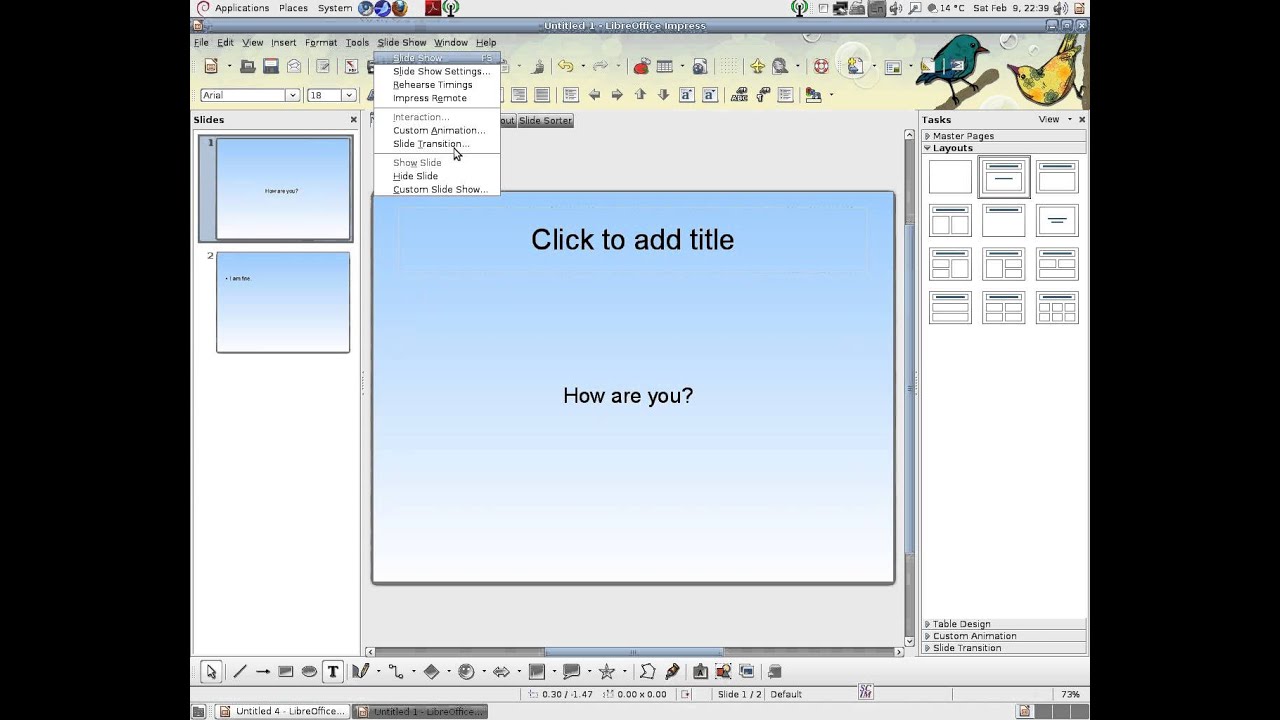The width and height of the screenshot is (1280, 720).
Task: Click the New document icon
Action: pos(211,67)
